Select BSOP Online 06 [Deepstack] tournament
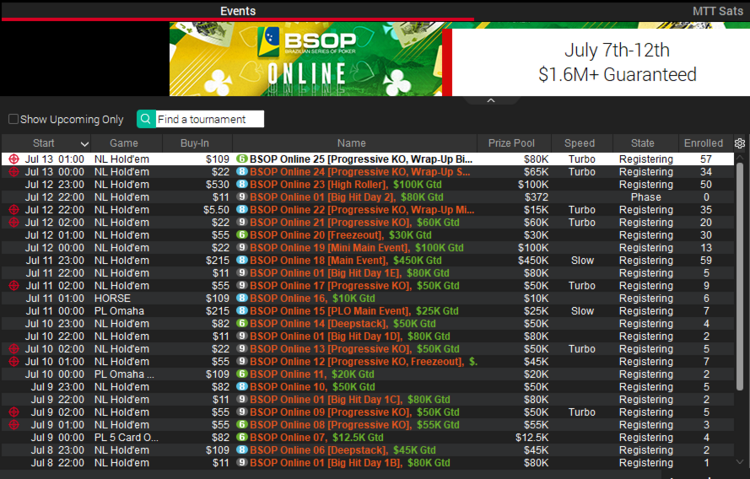Viewport: 750px width, 479px height. tap(367, 450)
